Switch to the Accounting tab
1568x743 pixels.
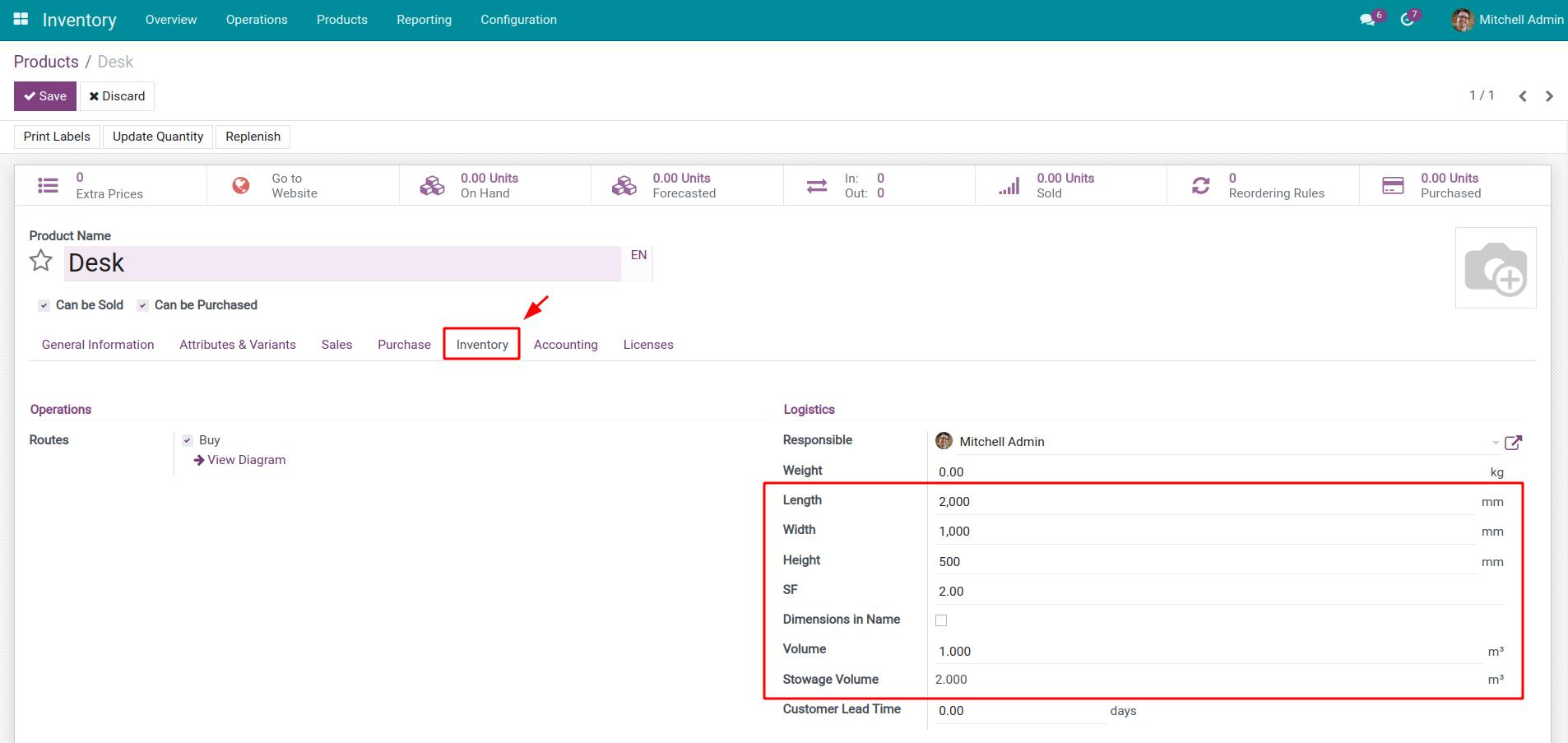(565, 344)
